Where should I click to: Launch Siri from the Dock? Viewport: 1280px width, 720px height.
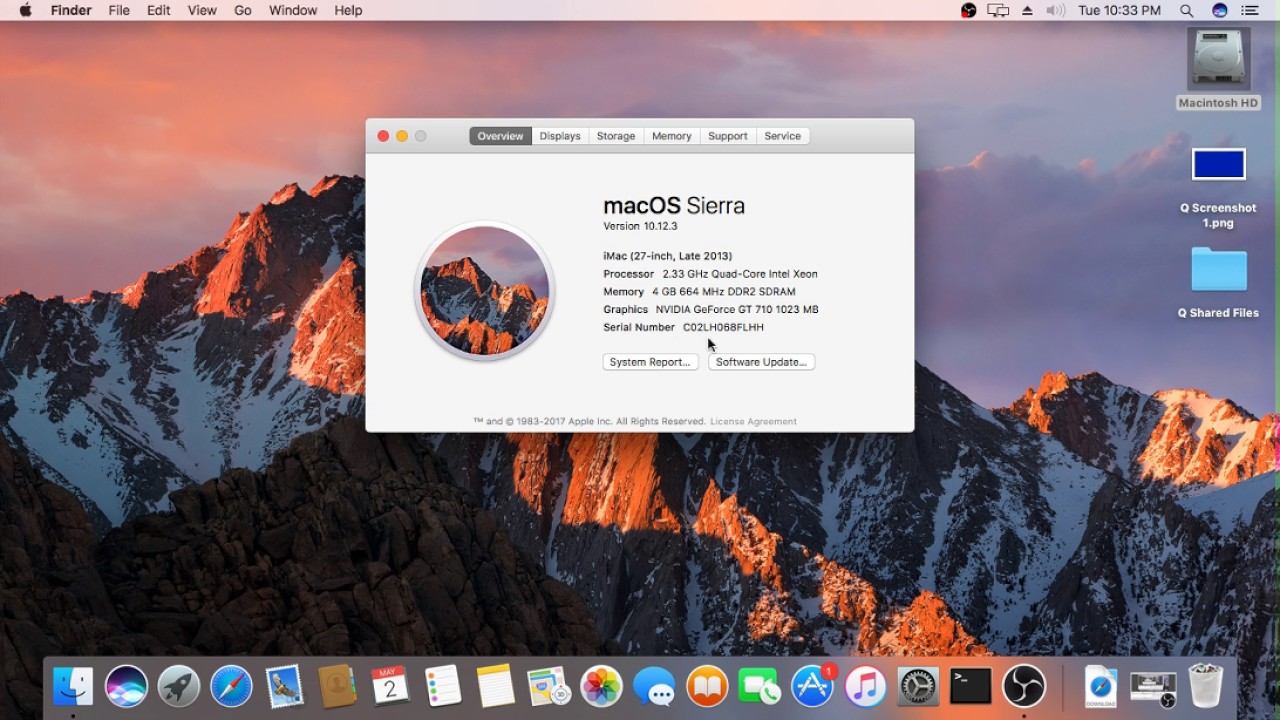pyautogui.click(x=126, y=686)
